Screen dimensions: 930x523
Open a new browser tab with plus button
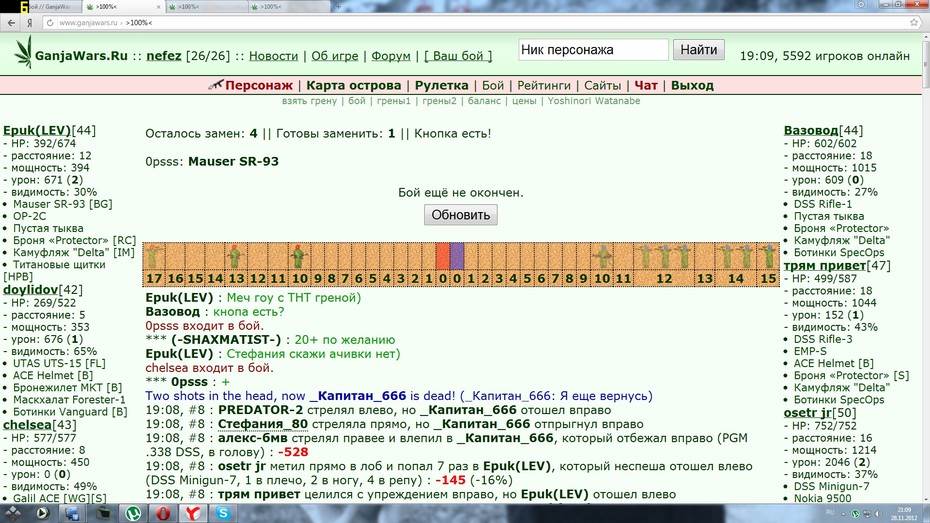coord(338,7)
